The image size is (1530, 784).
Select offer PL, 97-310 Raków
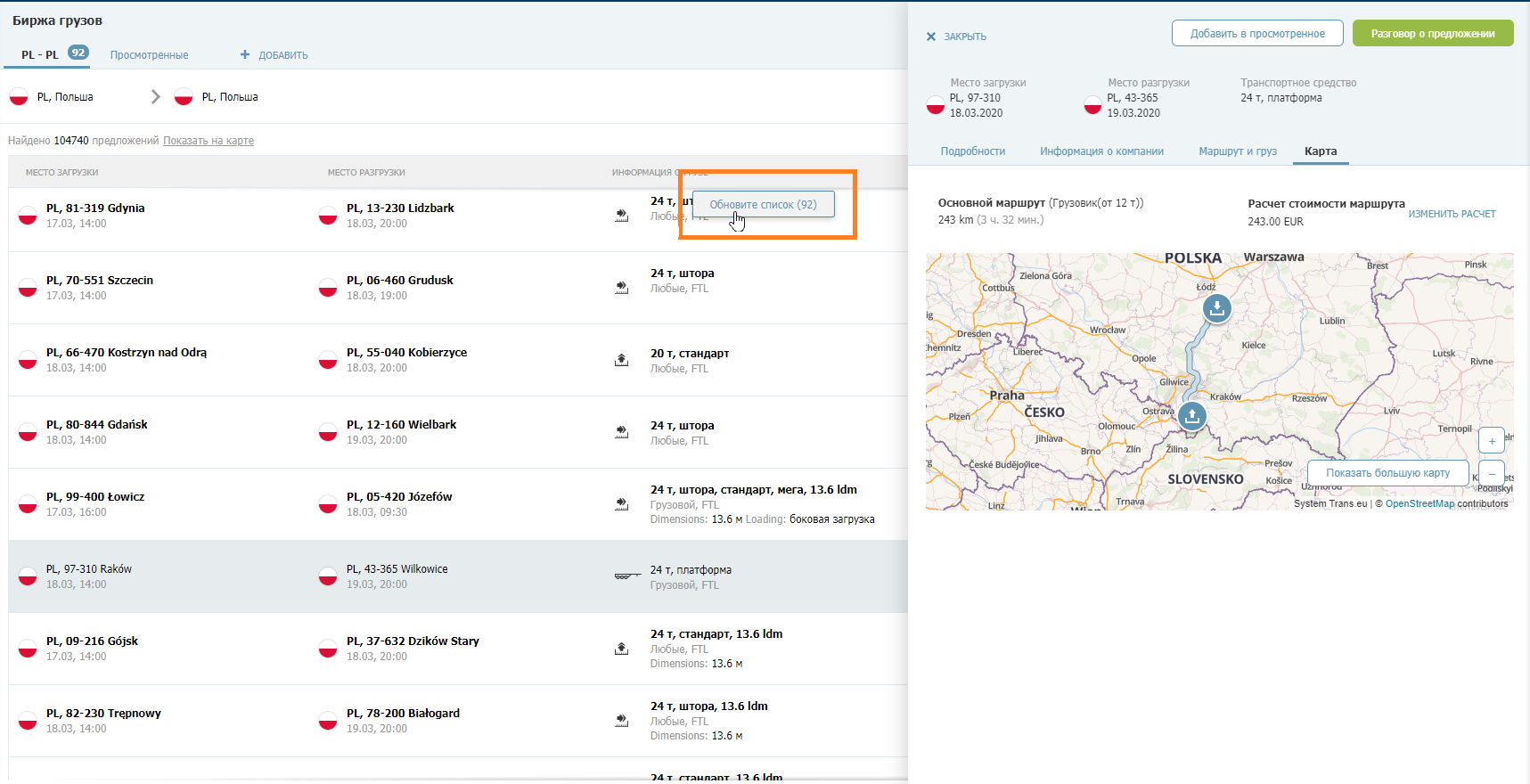point(89,568)
